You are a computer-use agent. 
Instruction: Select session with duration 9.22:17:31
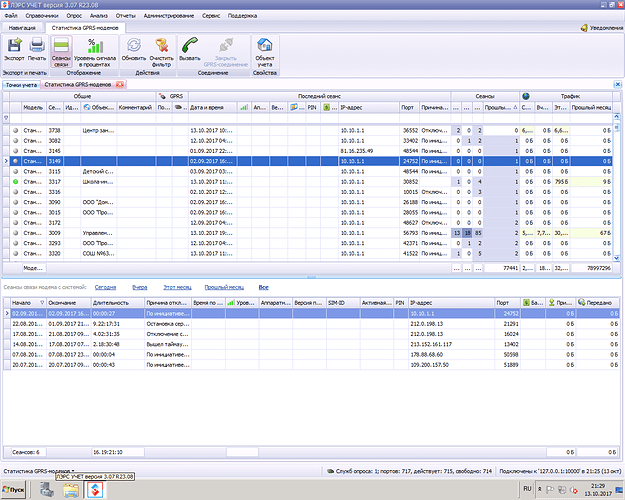[311, 324]
